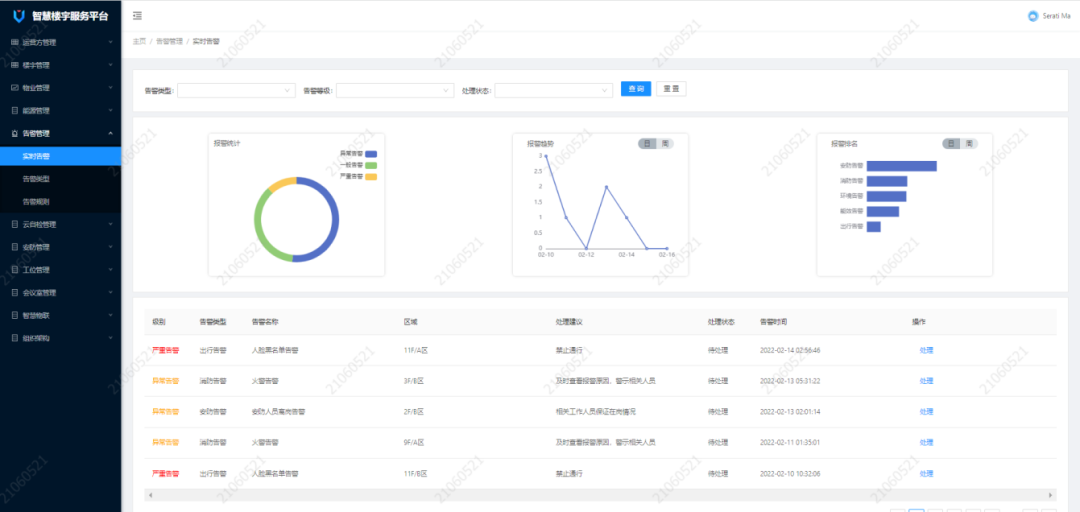The width and height of the screenshot is (1080, 512).
Task: Click the table's horizontal scrollbar
Action: (600, 495)
